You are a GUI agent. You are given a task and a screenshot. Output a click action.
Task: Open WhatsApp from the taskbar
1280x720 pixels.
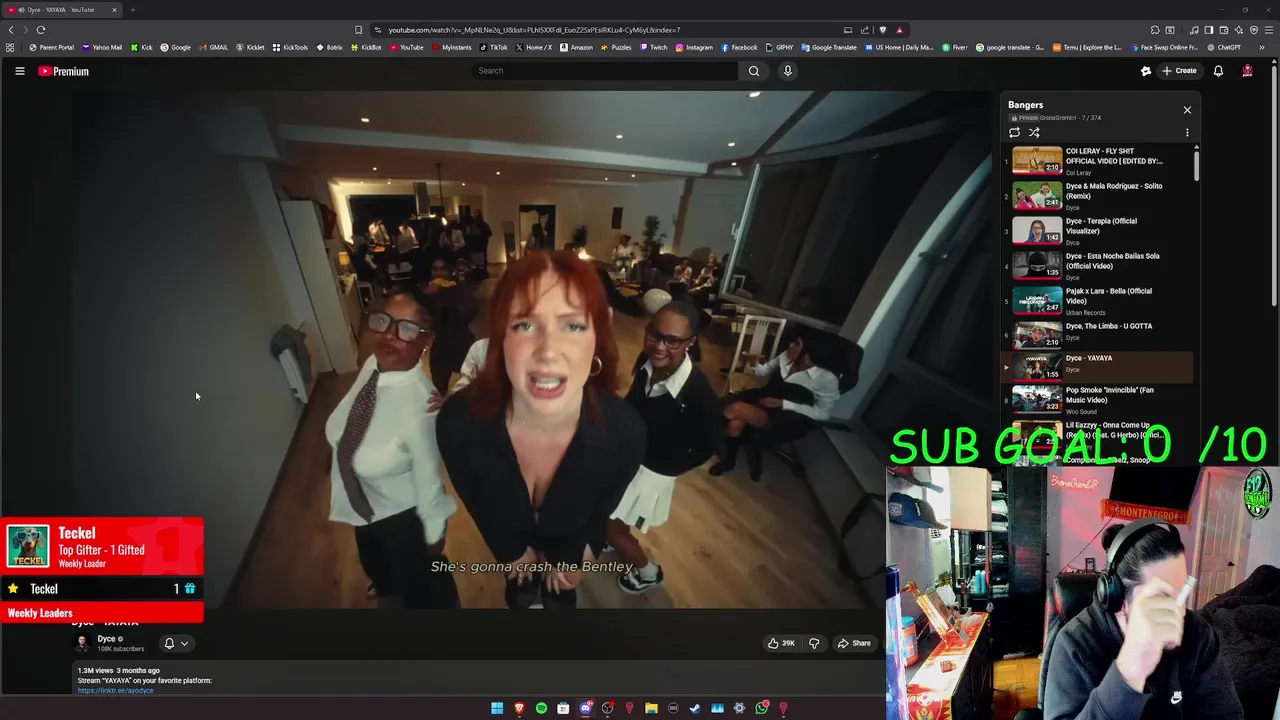click(761, 708)
